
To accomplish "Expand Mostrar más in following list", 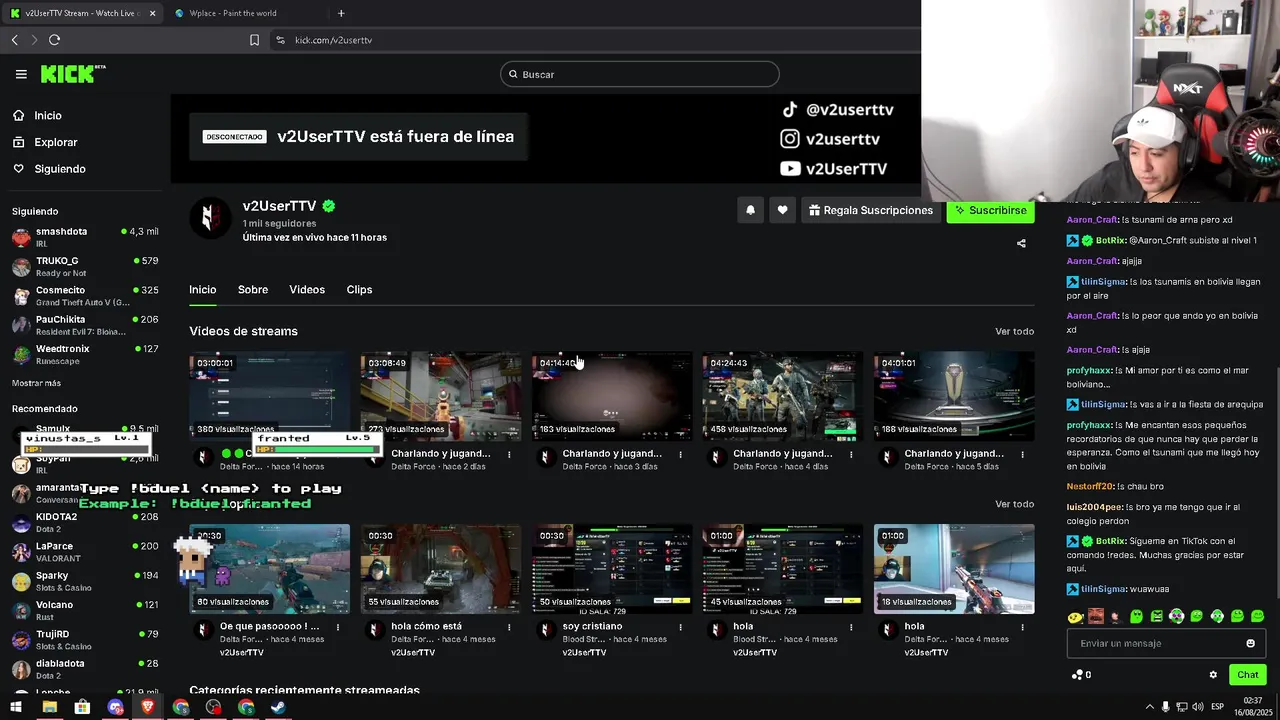I will point(36,383).
